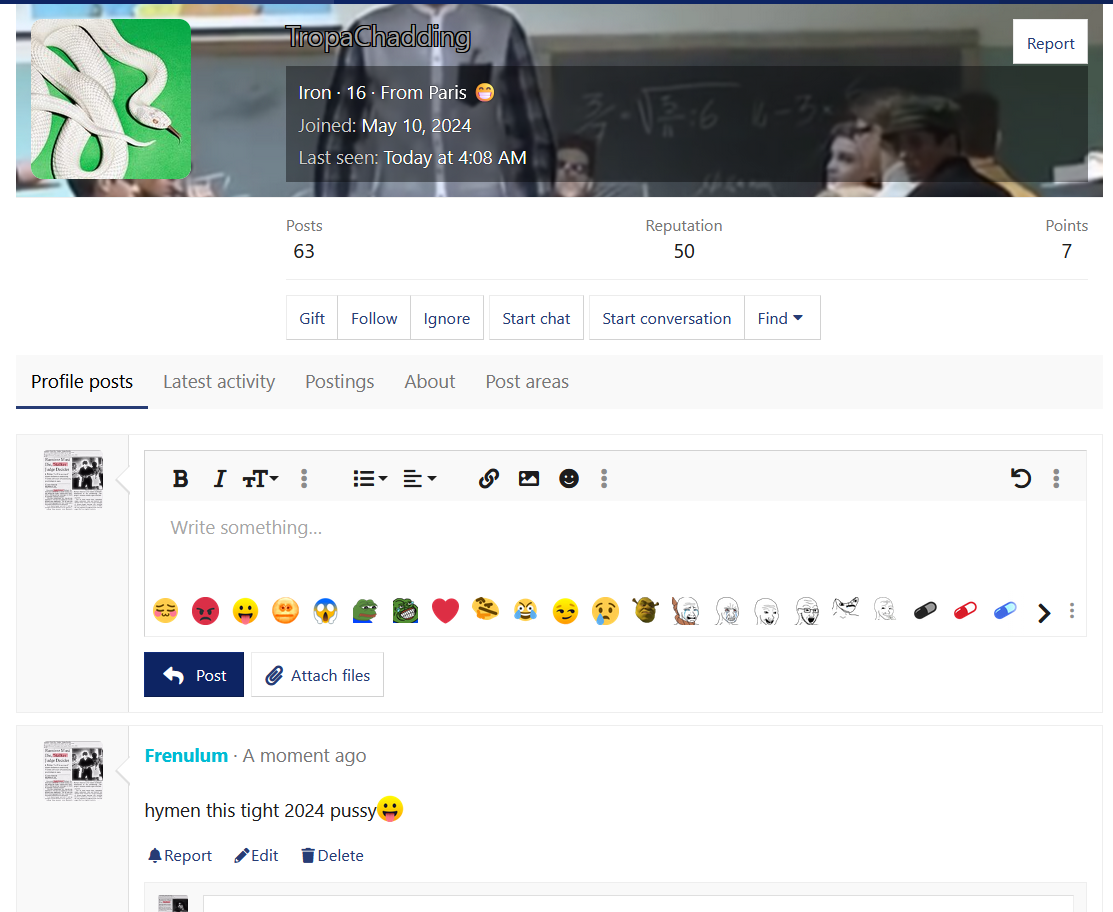Select the Shrek emoji
1113x912 pixels.
click(645, 610)
